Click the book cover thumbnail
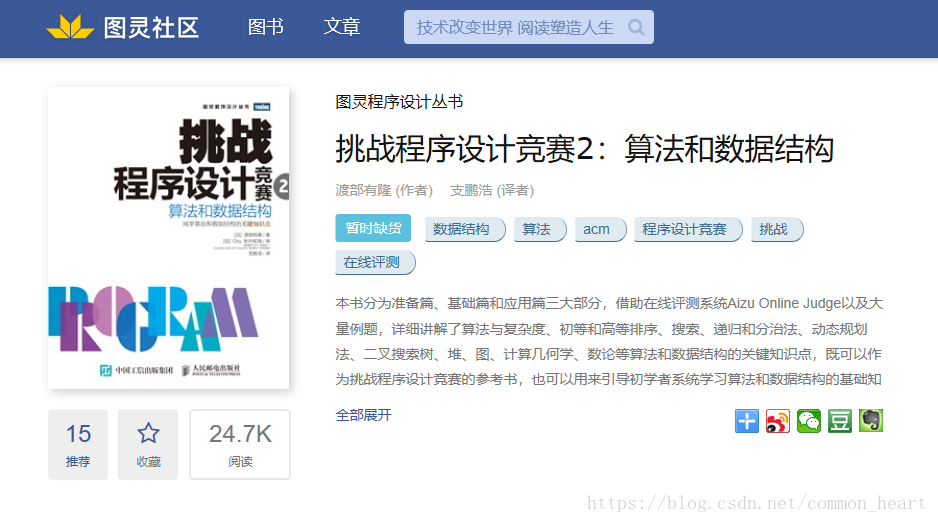The image size is (938, 523). tap(169, 238)
